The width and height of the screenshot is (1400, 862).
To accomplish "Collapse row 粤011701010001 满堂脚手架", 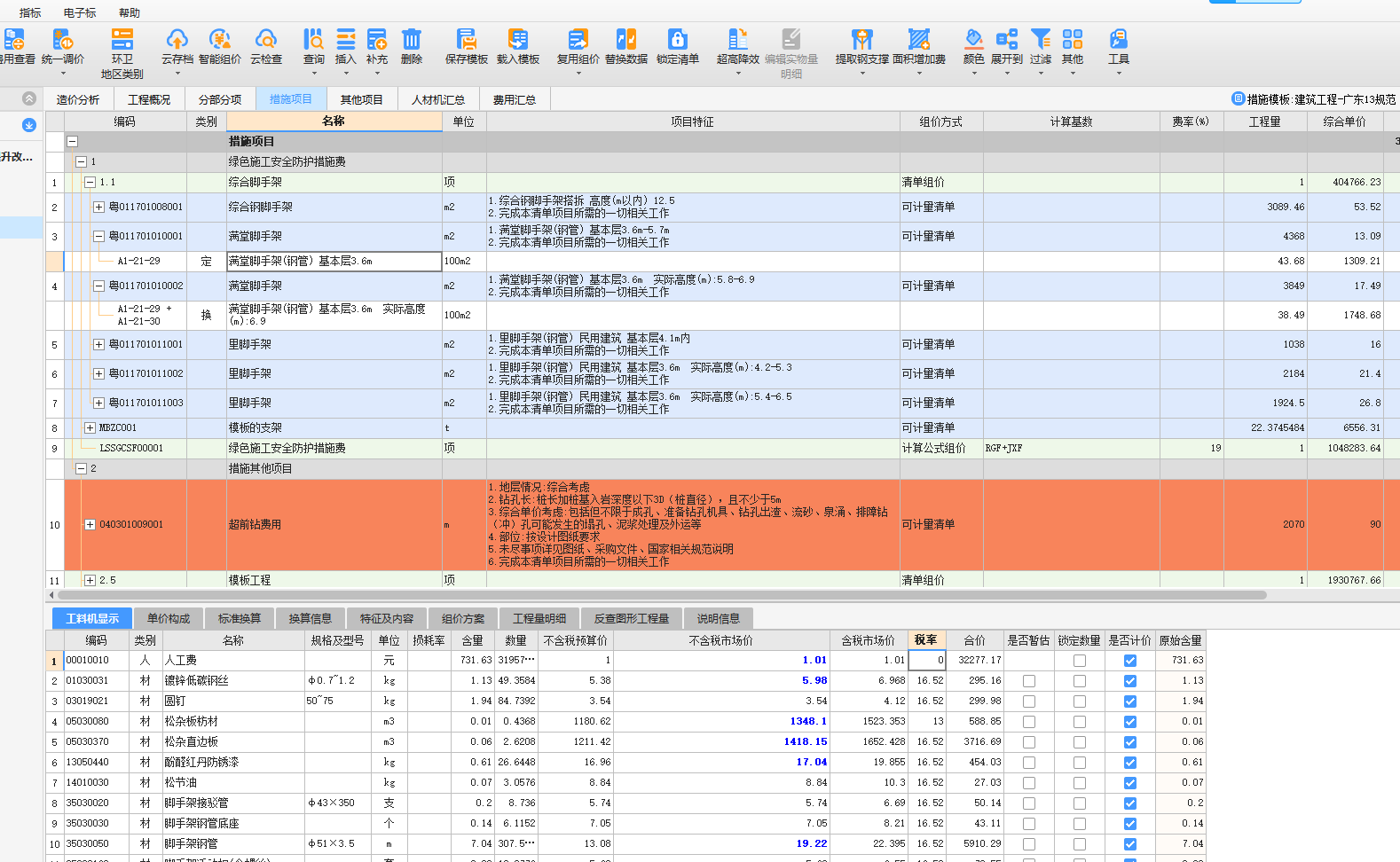I will tap(98, 236).
